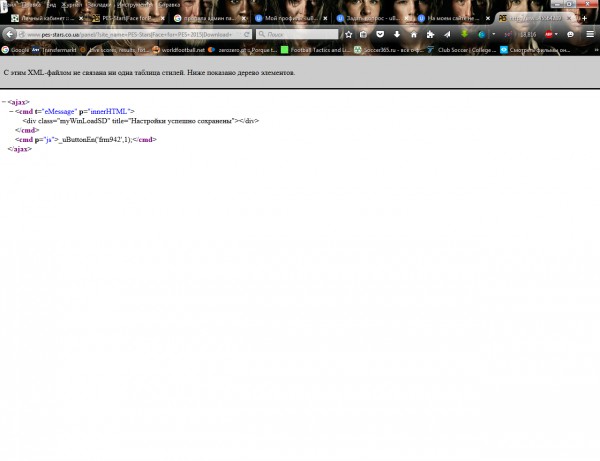Open the Pocket icon in toolbar
This screenshot has width=600, height=461.
click(x=380, y=34)
